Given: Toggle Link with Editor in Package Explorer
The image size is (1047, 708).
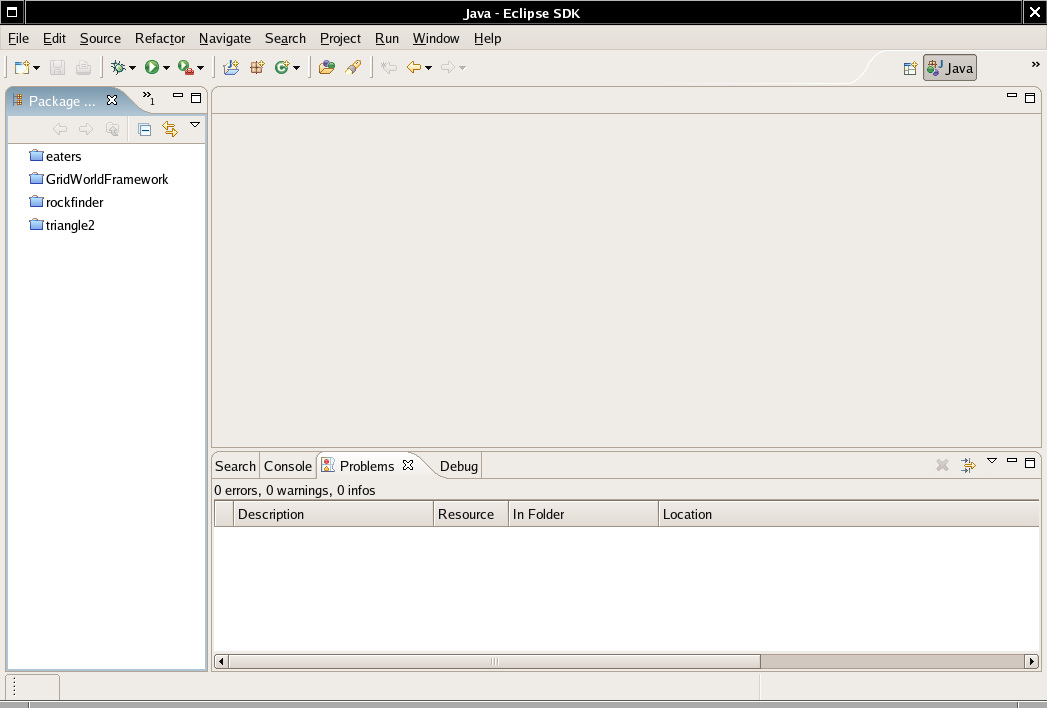Looking at the screenshot, I should click(x=169, y=129).
